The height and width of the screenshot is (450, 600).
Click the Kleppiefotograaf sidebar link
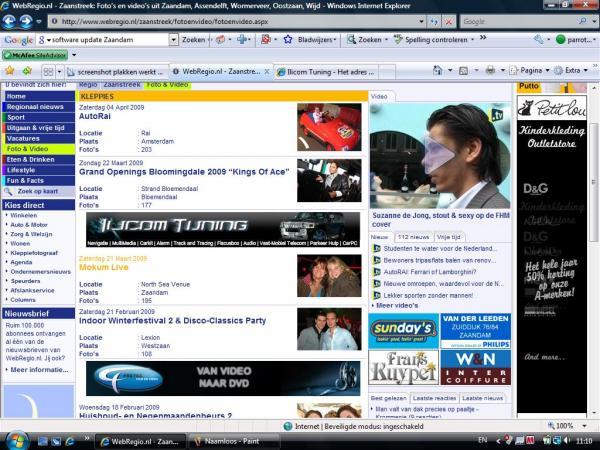coord(34,253)
